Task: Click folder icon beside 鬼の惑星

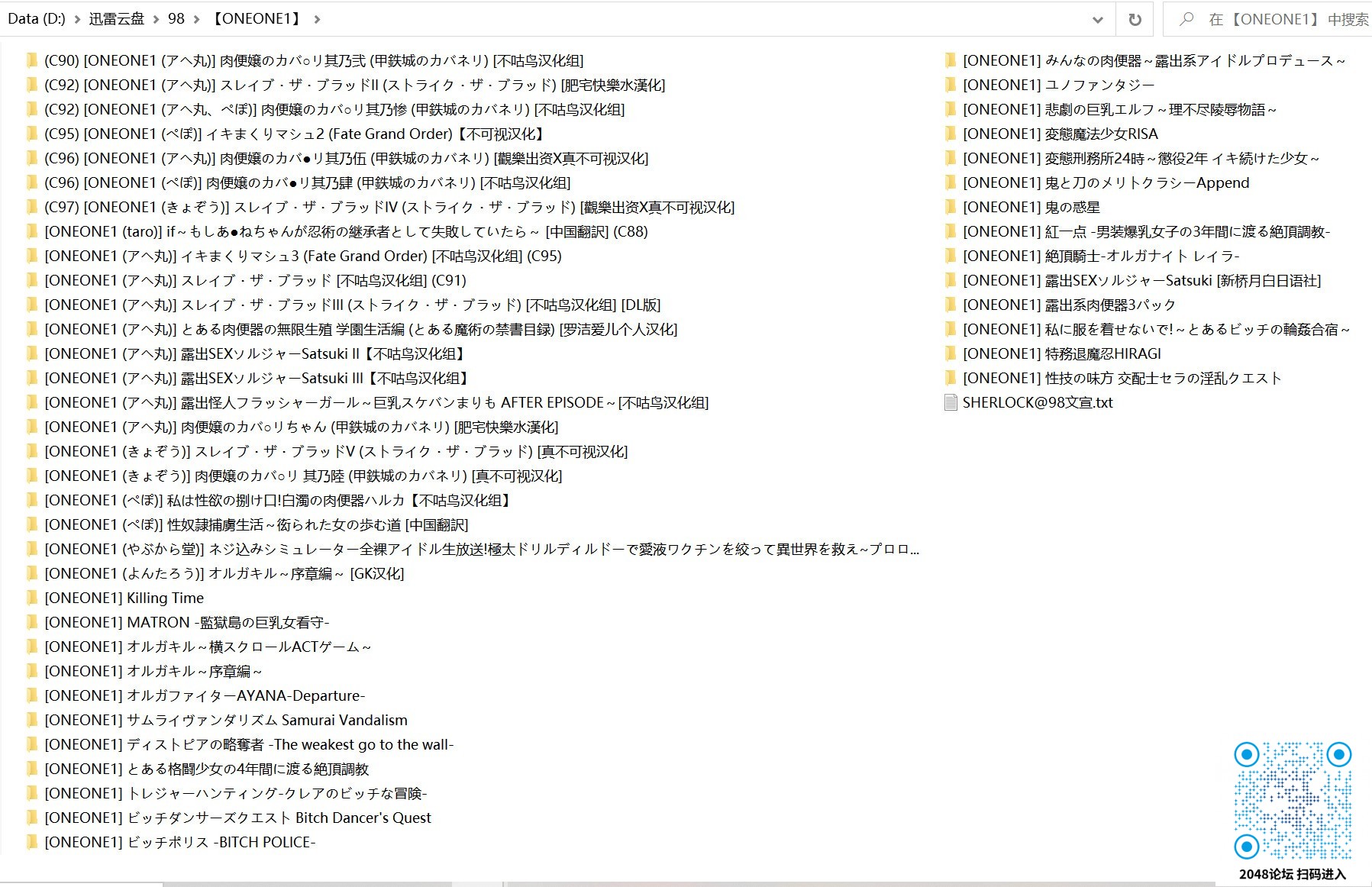Action: (950, 207)
